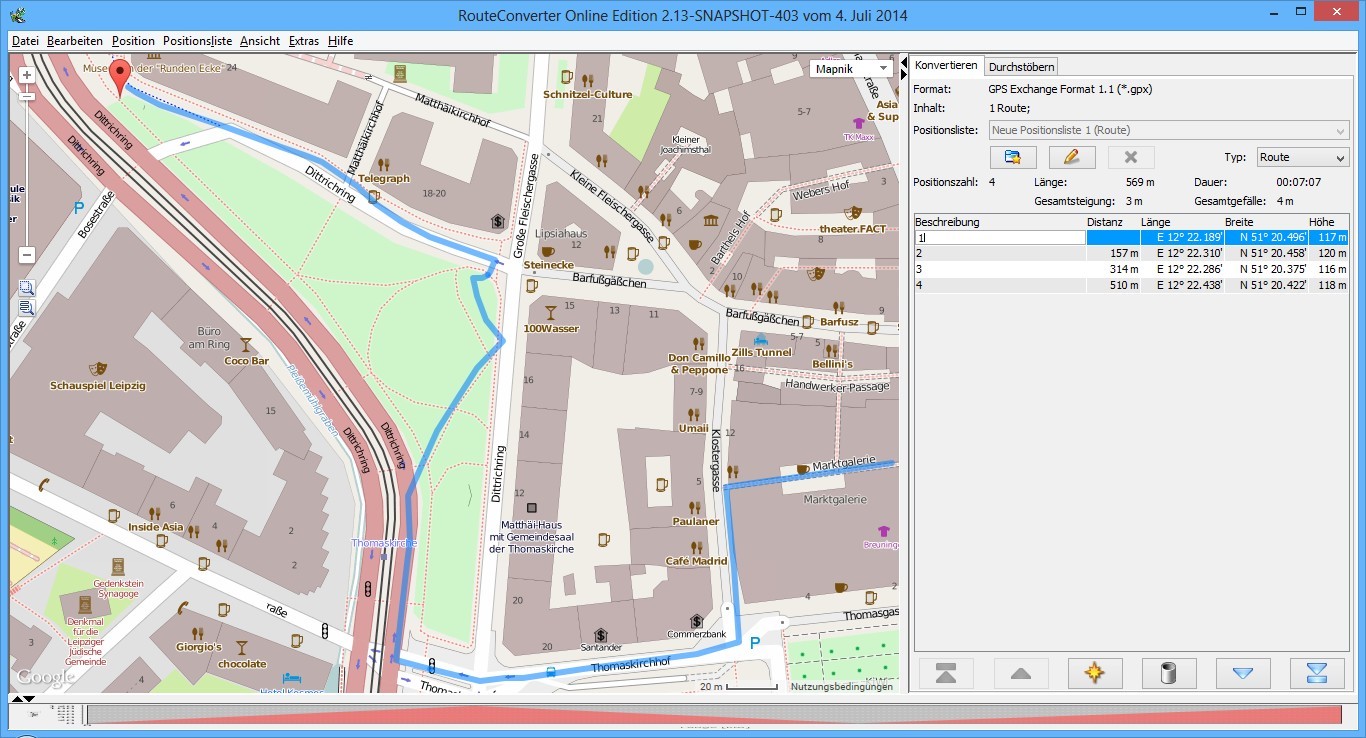Click the rename position list pencil icon
The width and height of the screenshot is (1366, 738).
pos(1071,157)
